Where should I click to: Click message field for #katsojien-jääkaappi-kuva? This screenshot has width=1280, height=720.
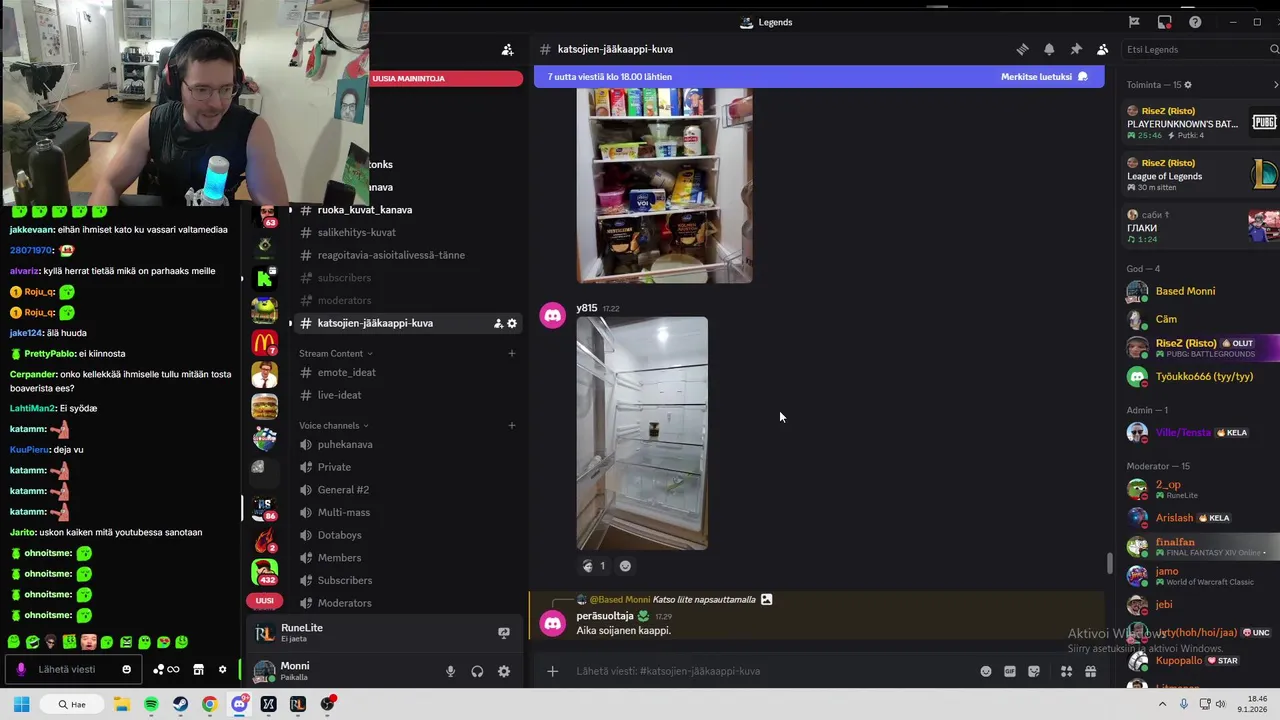tap(770, 671)
